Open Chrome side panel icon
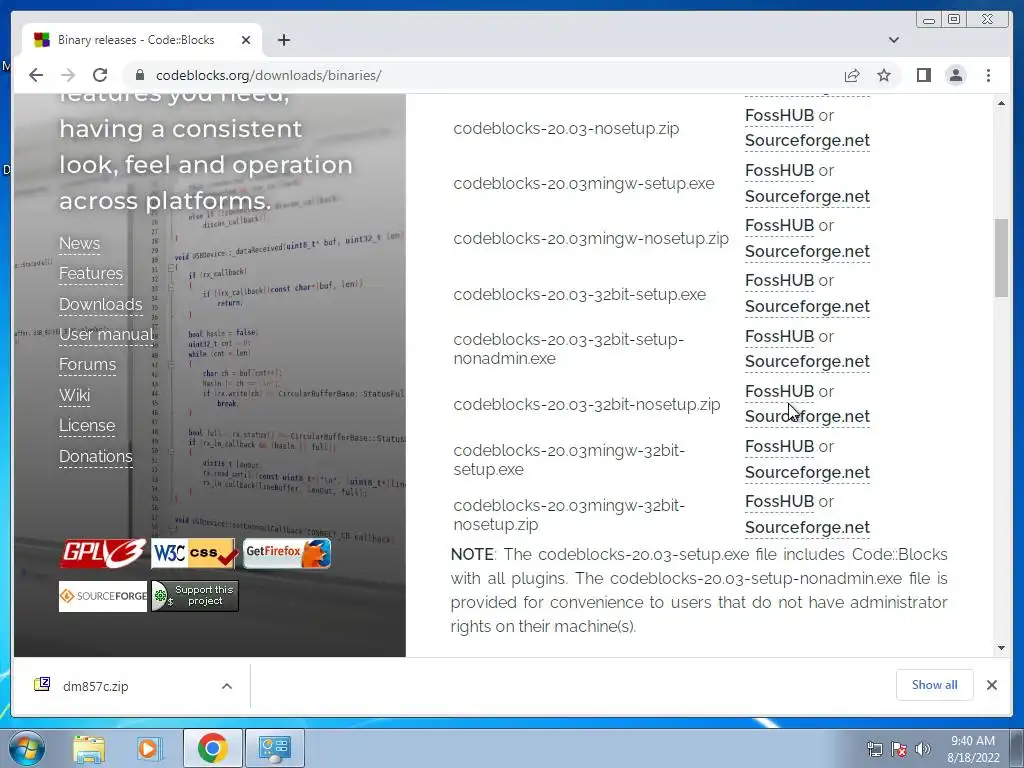Image resolution: width=1024 pixels, height=768 pixels. (923, 75)
